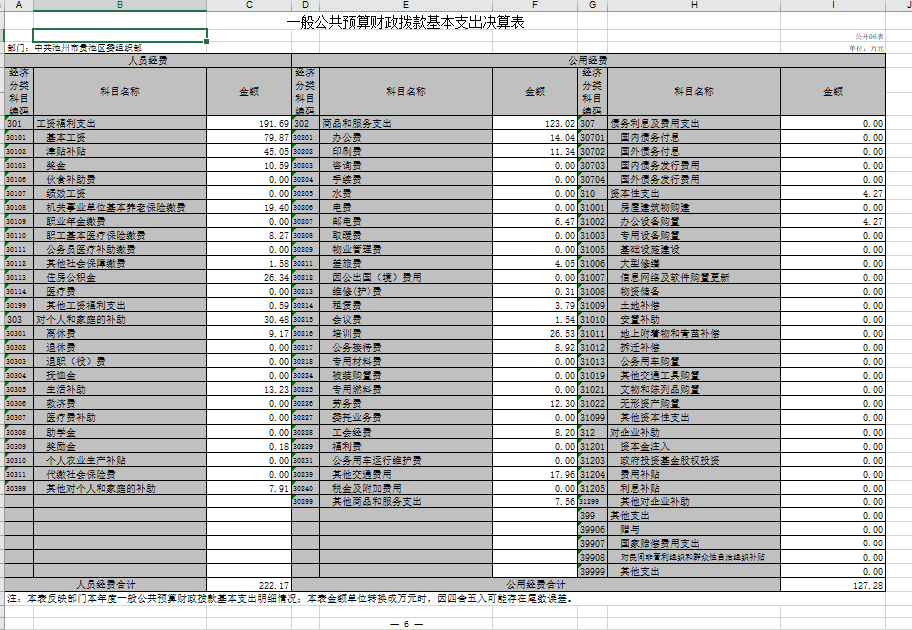Select the 住房公积金 cell
912x630 pixels.
tap(120, 277)
